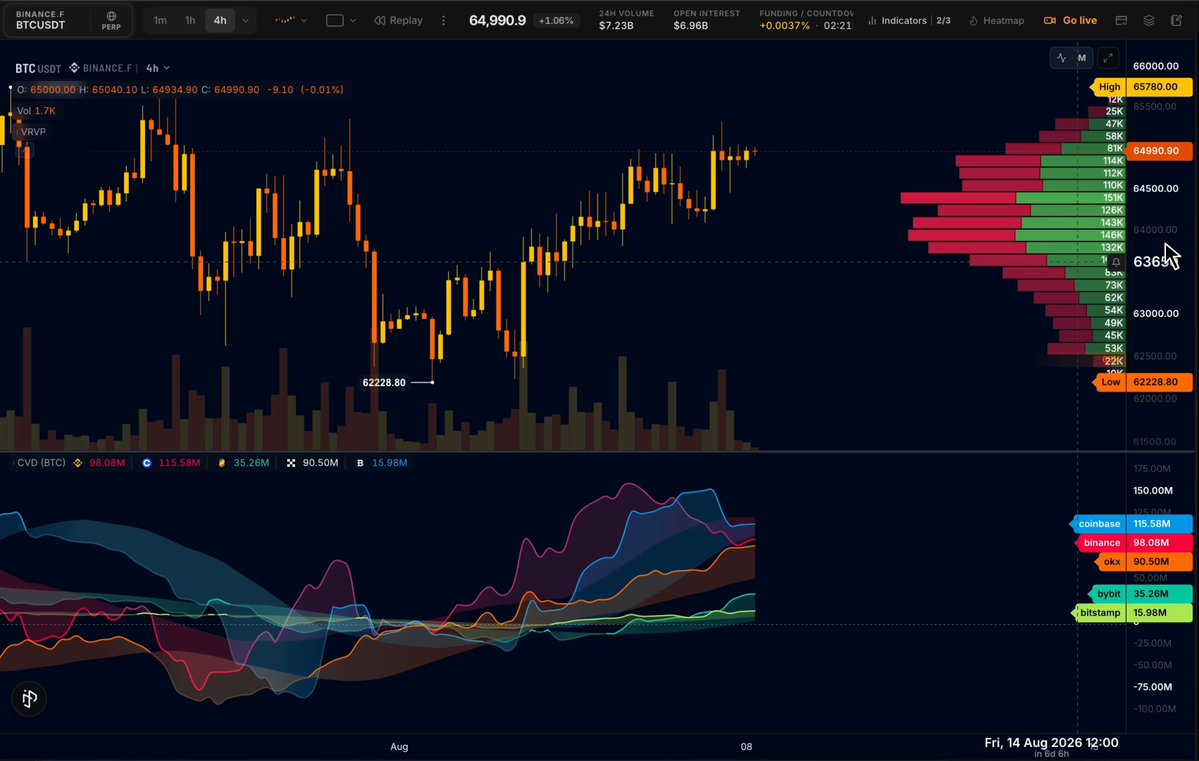Start a stream with Go live

(1071, 21)
